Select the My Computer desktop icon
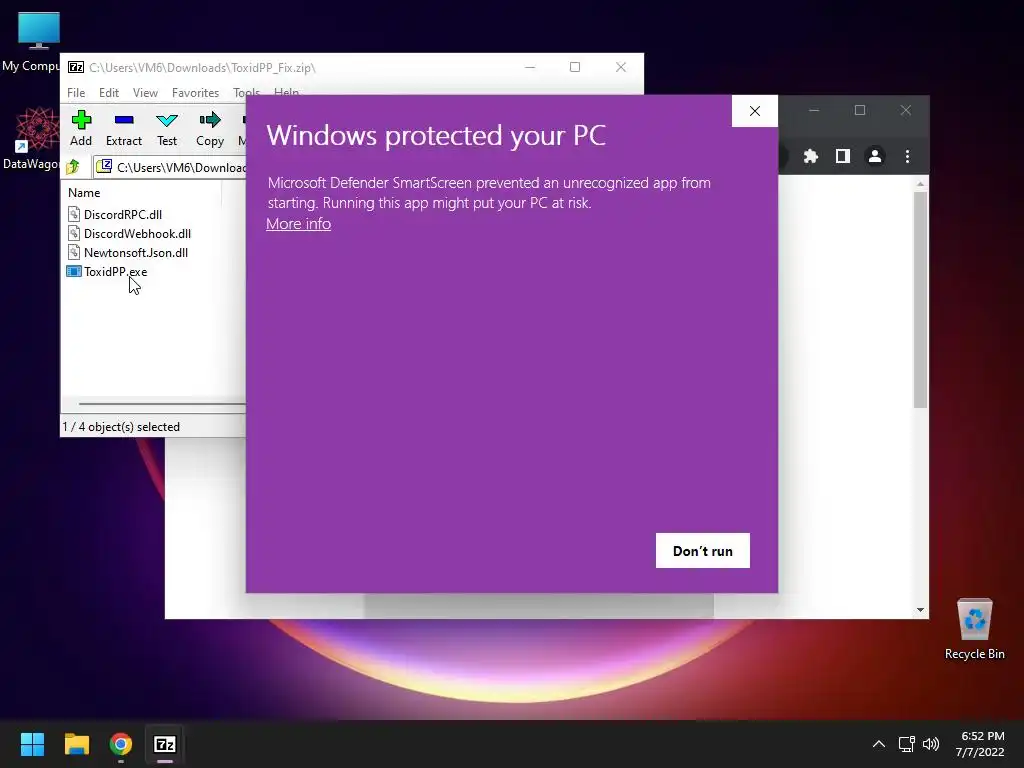Image resolution: width=1024 pixels, height=768 pixels. [x=30, y=42]
